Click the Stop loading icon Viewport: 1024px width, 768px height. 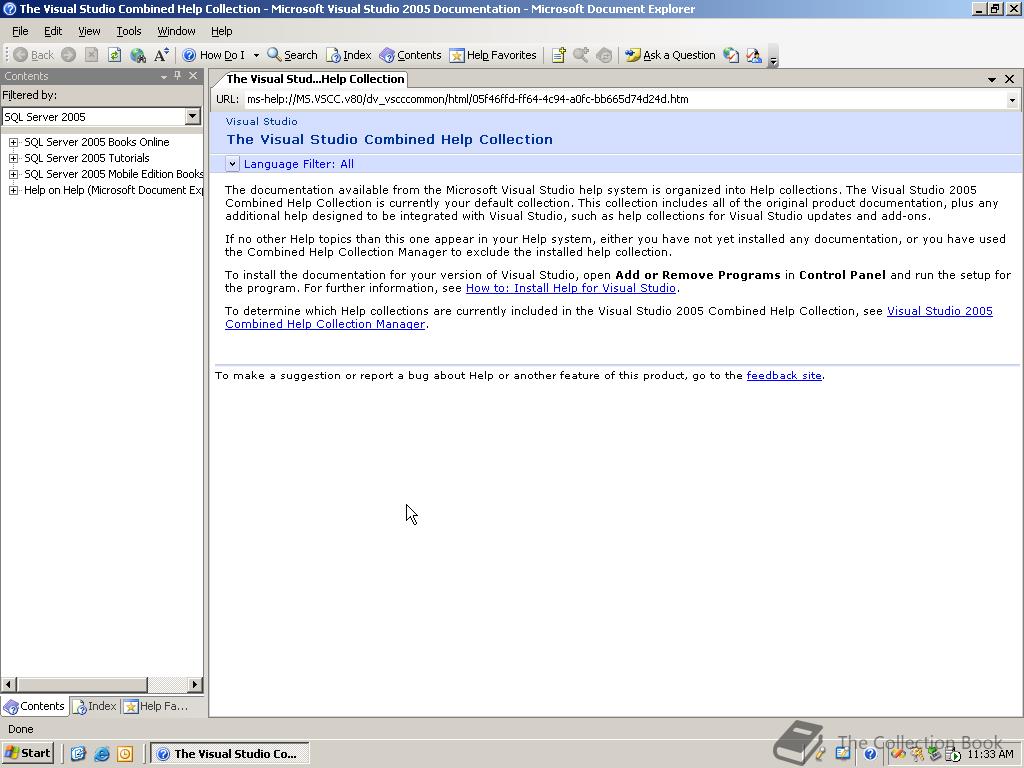pyautogui.click(x=91, y=56)
